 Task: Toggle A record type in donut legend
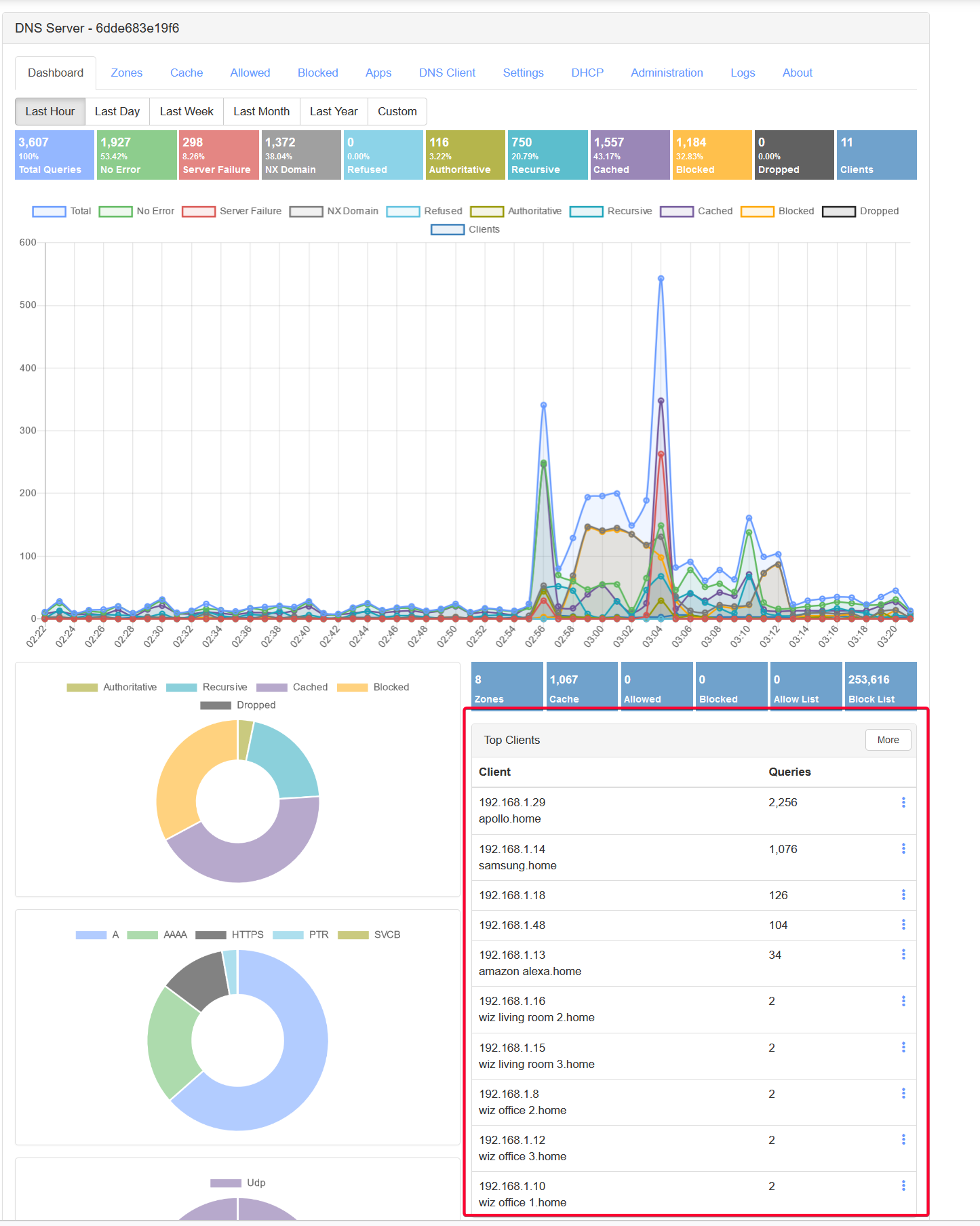[x=98, y=934]
